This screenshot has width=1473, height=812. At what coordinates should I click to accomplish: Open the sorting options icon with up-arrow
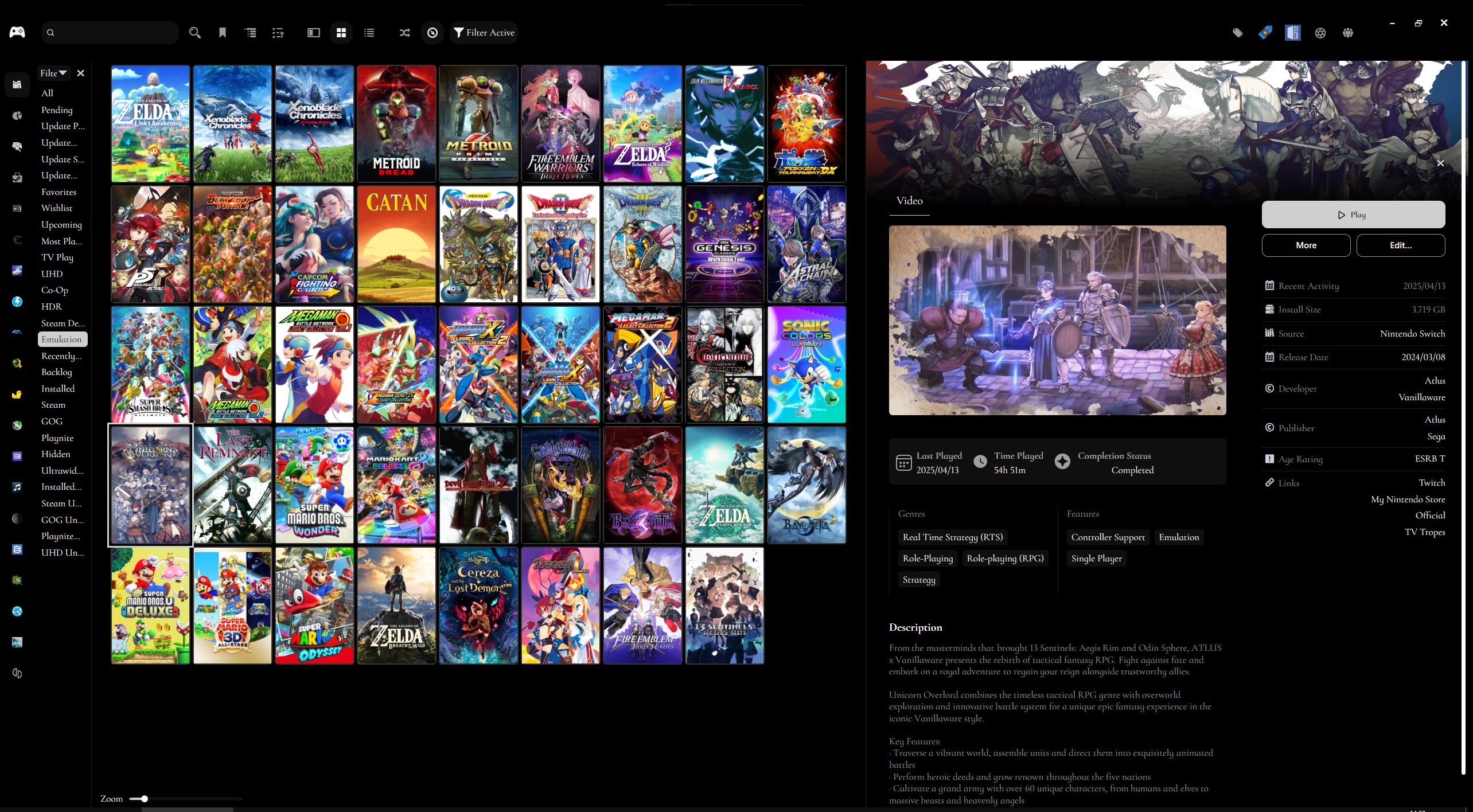click(278, 33)
